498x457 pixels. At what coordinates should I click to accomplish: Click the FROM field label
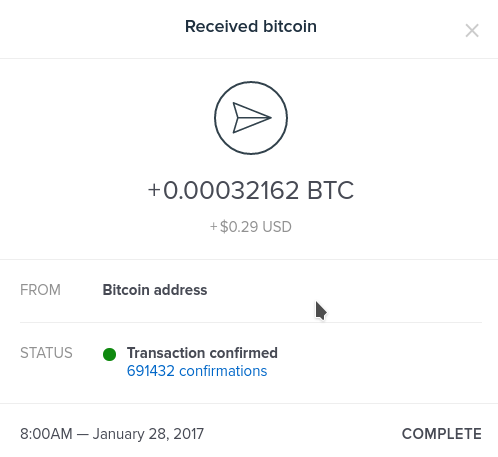tap(40, 290)
